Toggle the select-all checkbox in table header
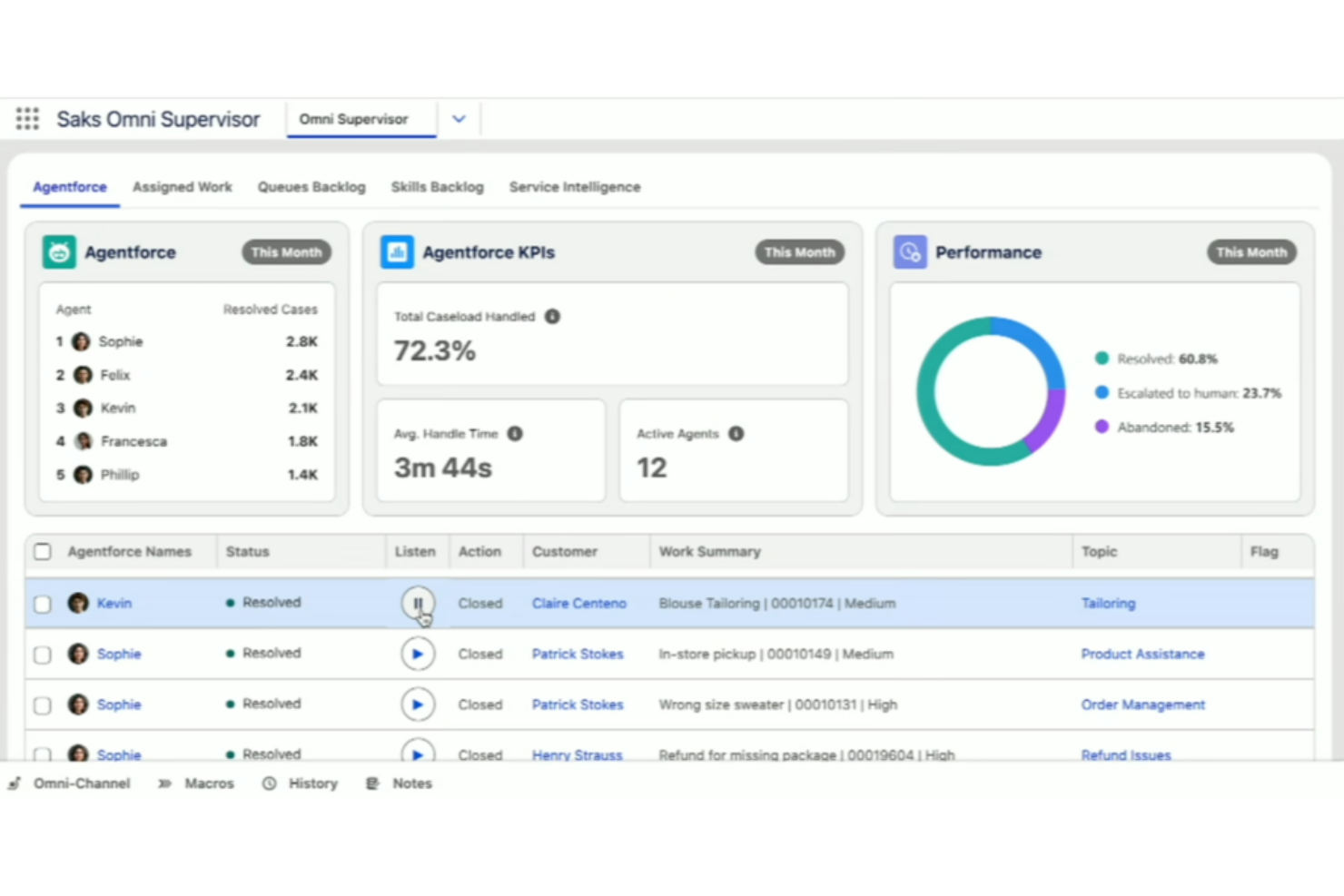Screen dimensions: 1344x896 [43, 552]
